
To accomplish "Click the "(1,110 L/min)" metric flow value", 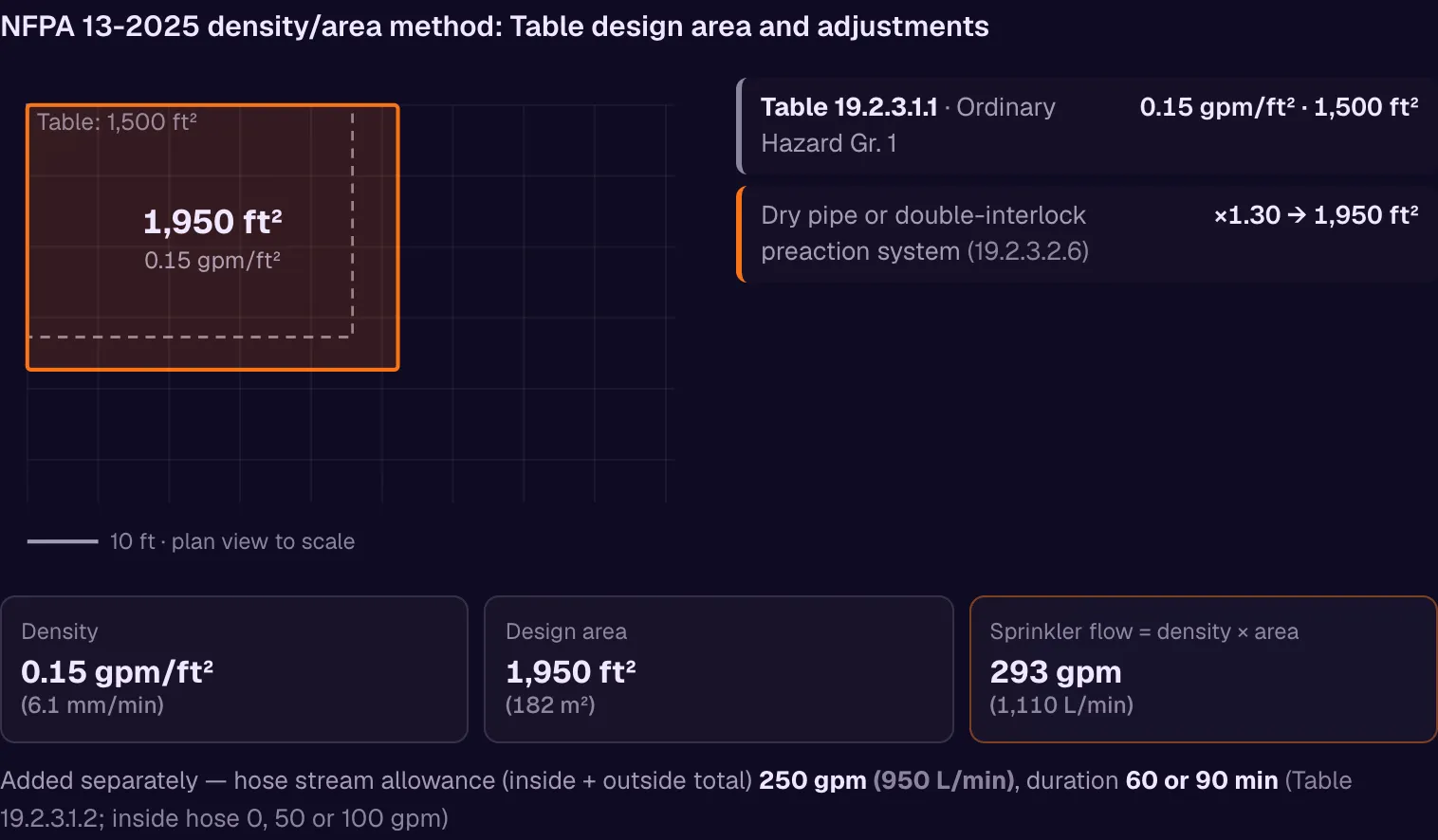I will pyautogui.click(x=1061, y=705).
